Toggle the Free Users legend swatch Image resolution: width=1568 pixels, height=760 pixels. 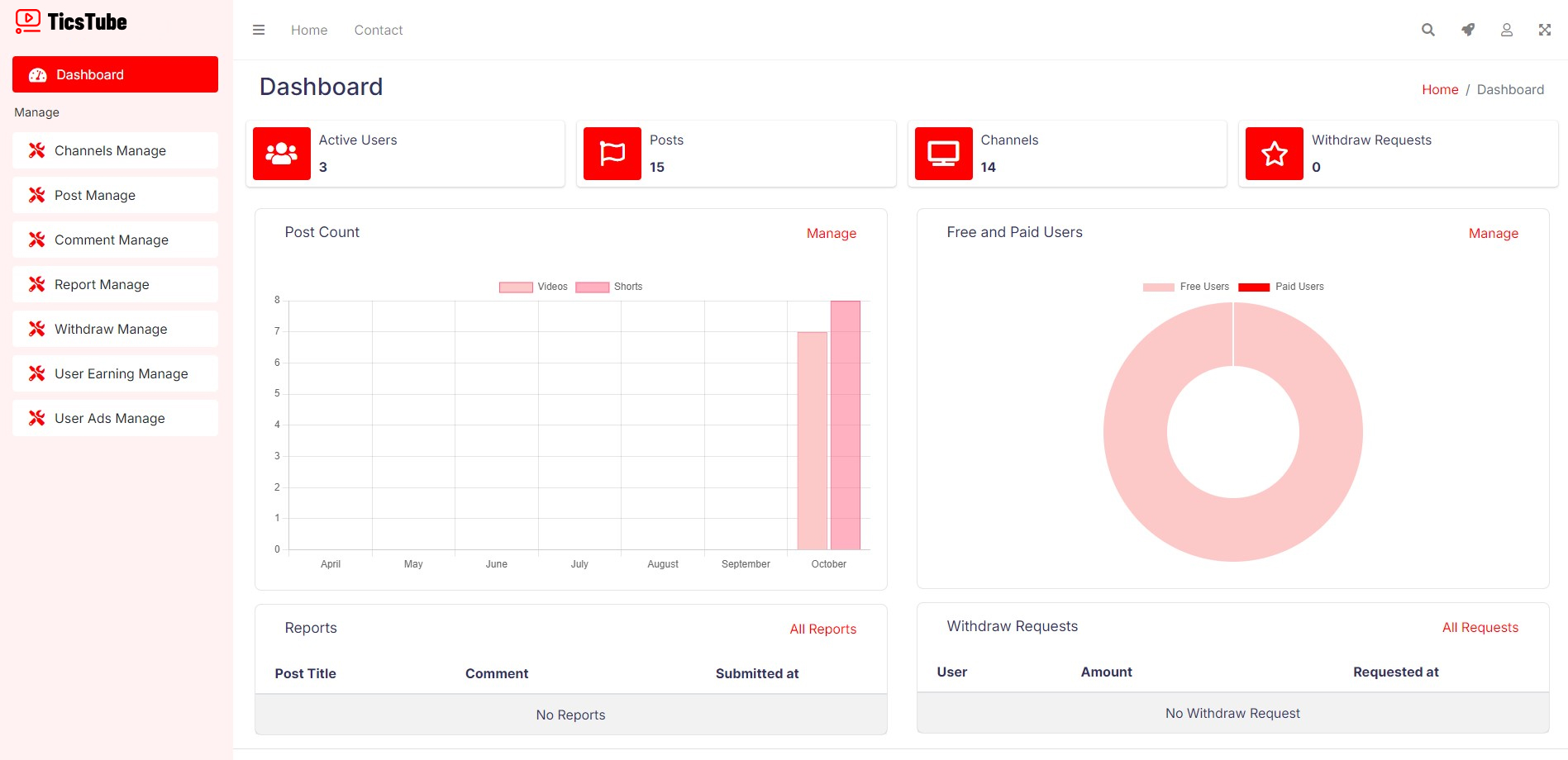[x=1158, y=287]
